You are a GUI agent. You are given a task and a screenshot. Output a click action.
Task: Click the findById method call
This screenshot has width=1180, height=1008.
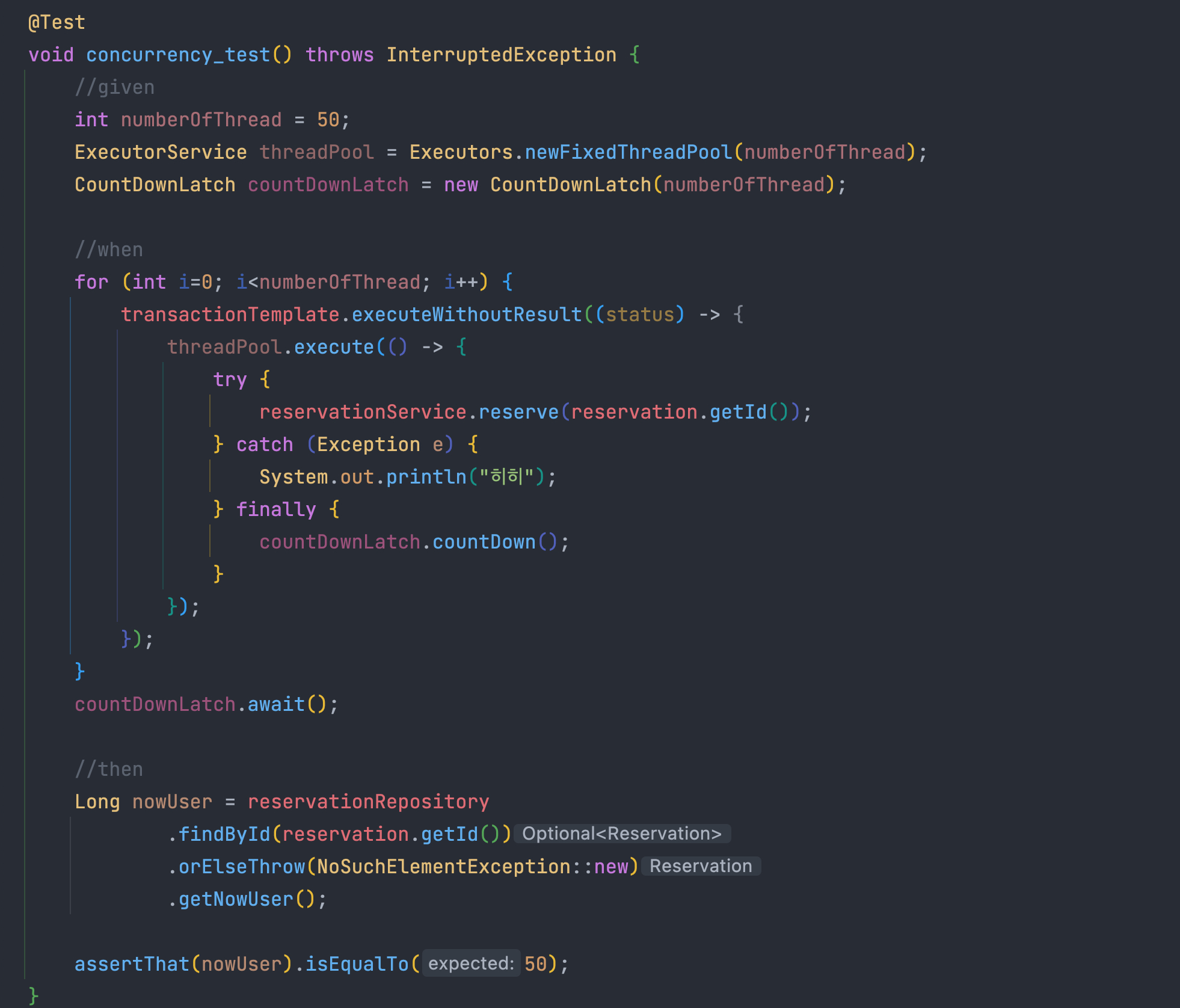click(x=224, y=834)
